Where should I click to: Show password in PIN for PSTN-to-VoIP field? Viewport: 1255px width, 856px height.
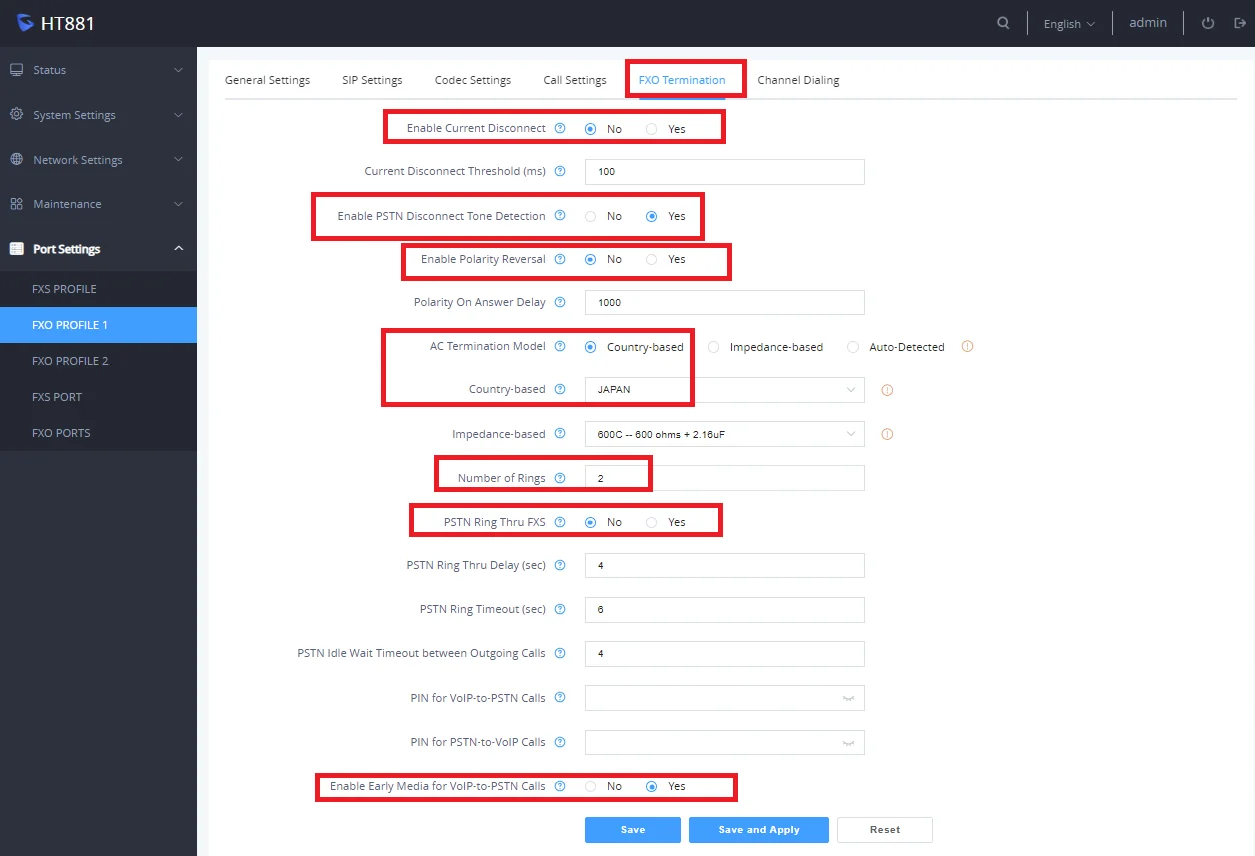click(x=848, y=742)
